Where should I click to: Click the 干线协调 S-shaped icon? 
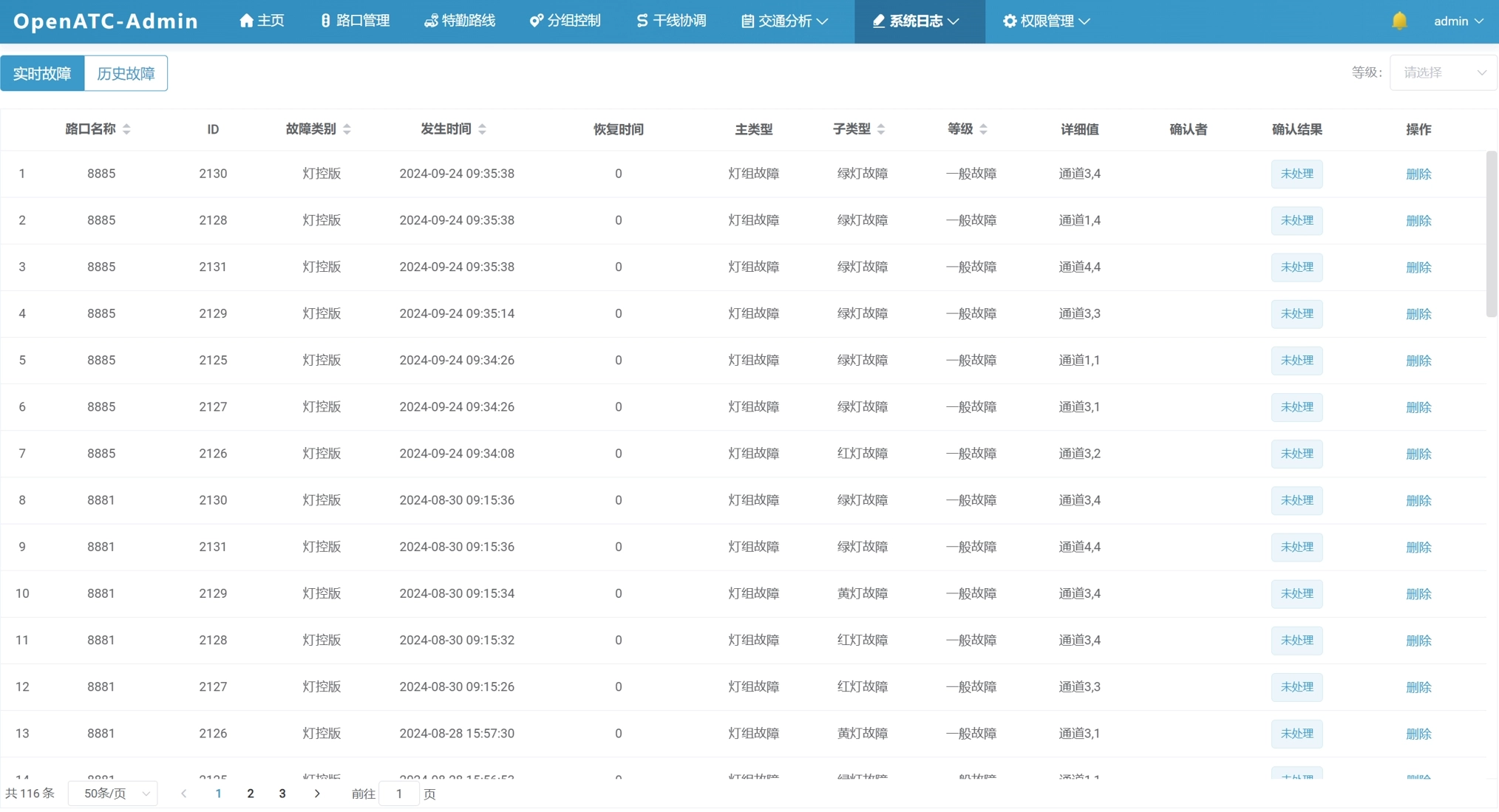pyautogui.click(x=642, y=21)
